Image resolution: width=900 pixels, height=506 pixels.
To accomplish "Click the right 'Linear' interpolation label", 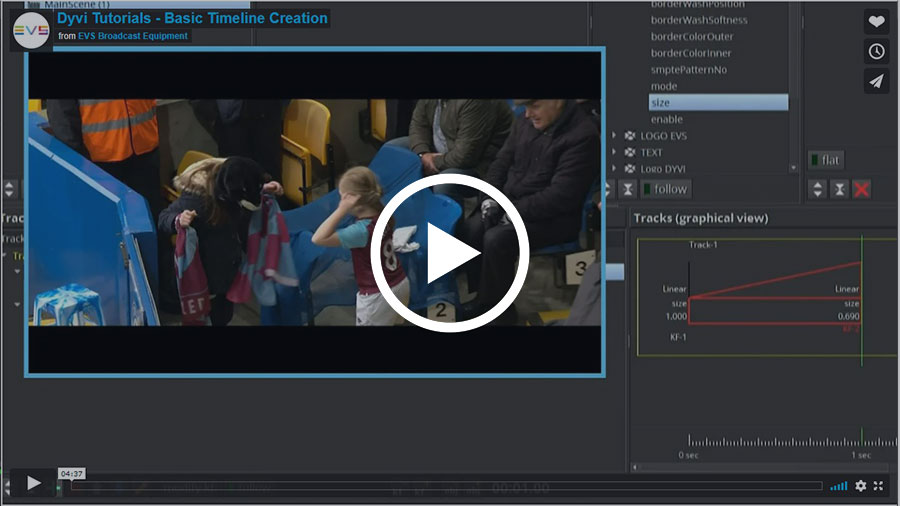I will (x=847, y=289).
